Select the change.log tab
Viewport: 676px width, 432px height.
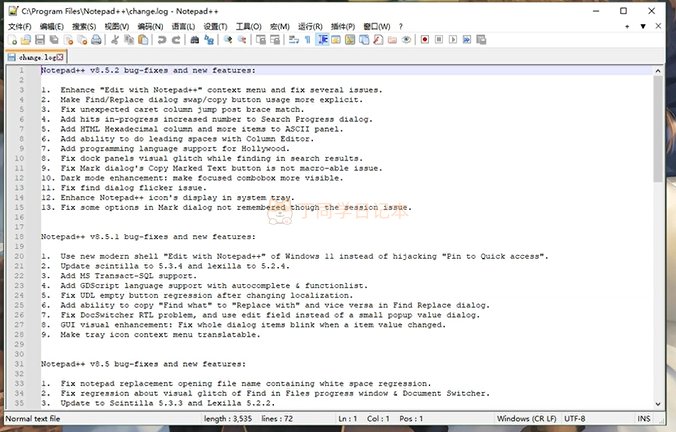click(35, 57)
